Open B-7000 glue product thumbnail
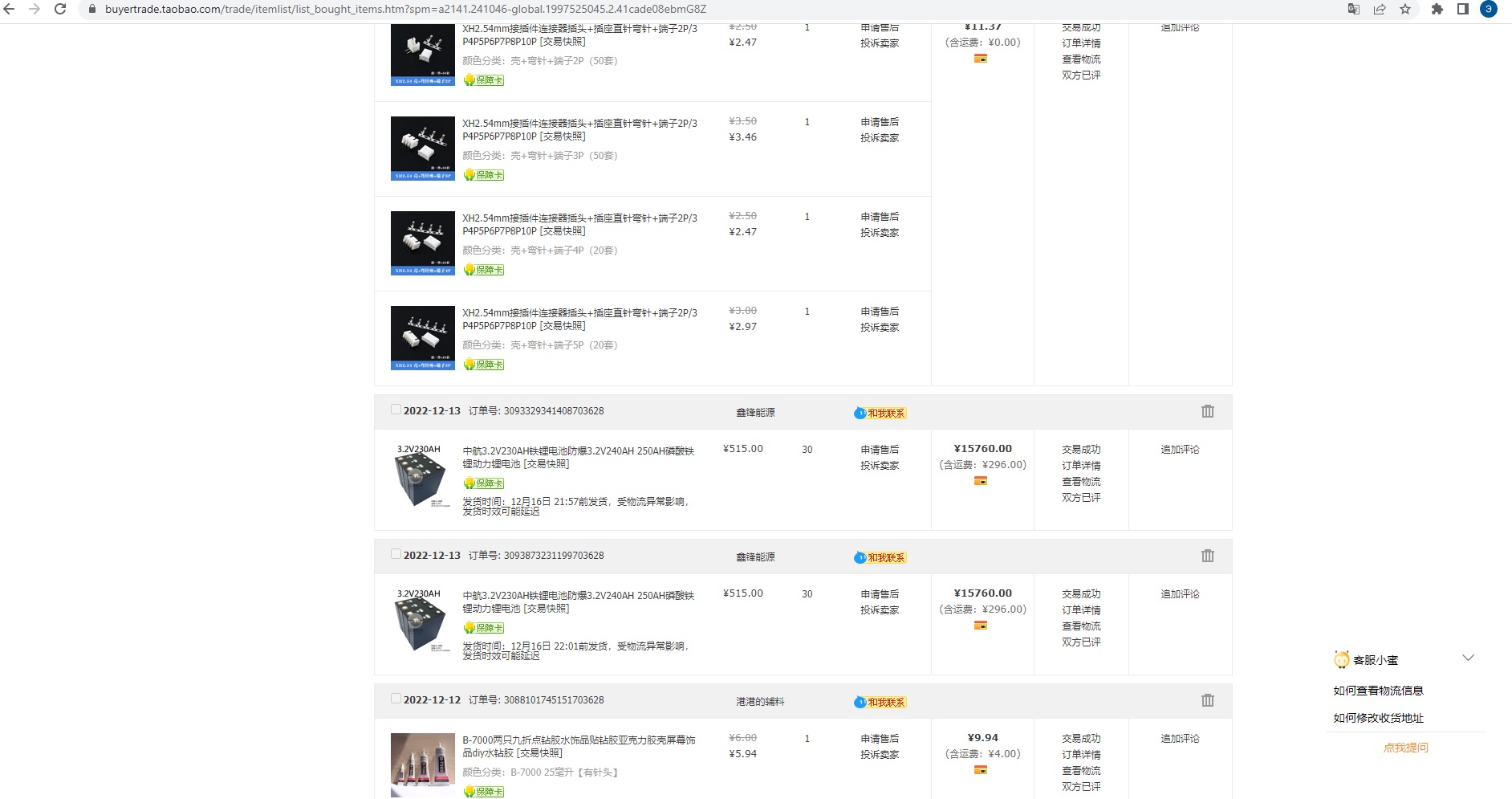This screenshot has height=799, width=1512. point(423,765)
